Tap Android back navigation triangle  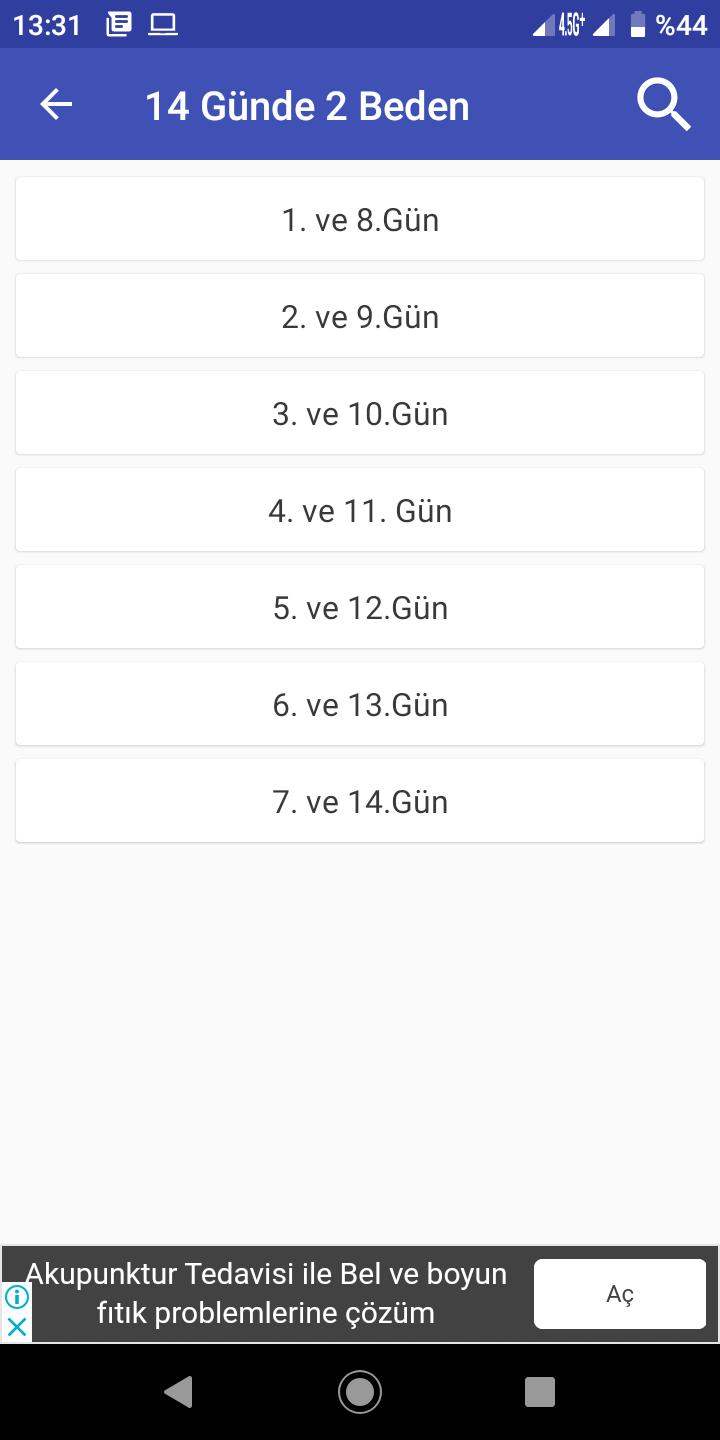tap(178, 1392)
